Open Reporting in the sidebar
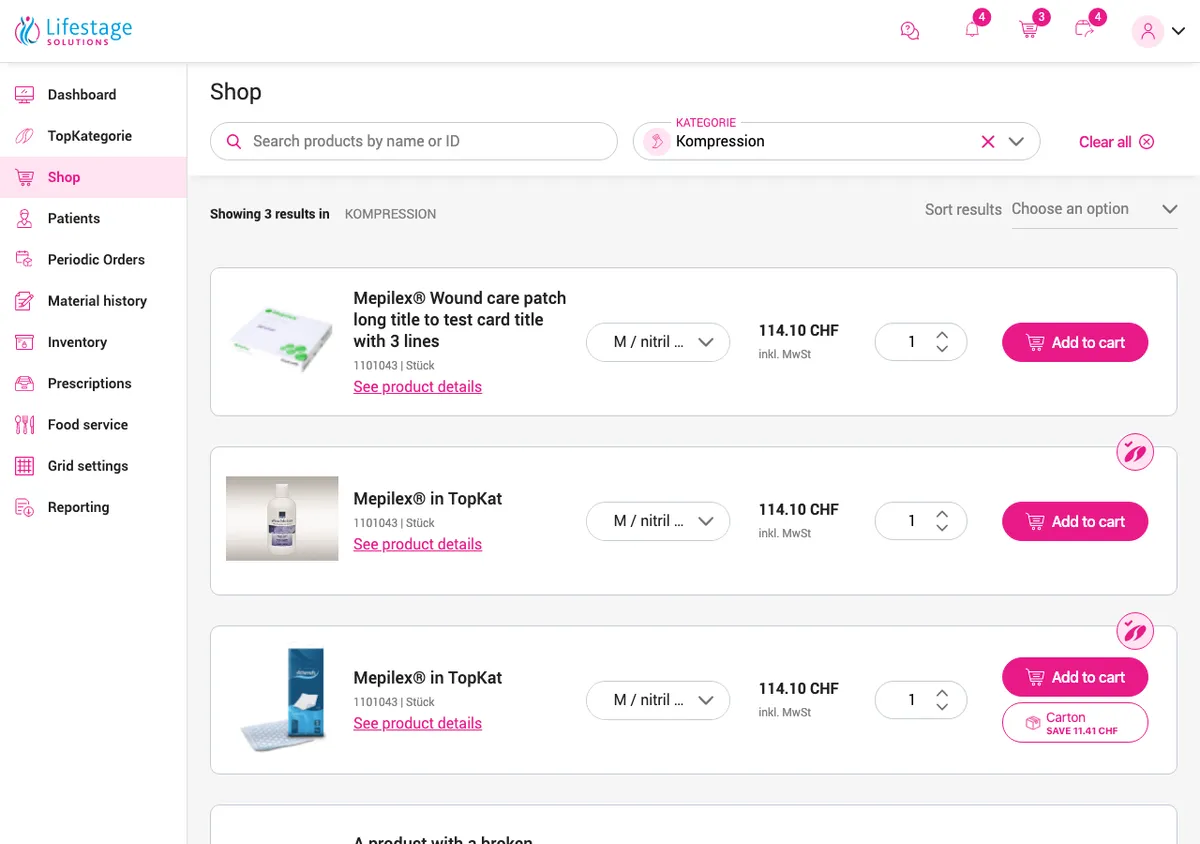 (x=93, y=507)
